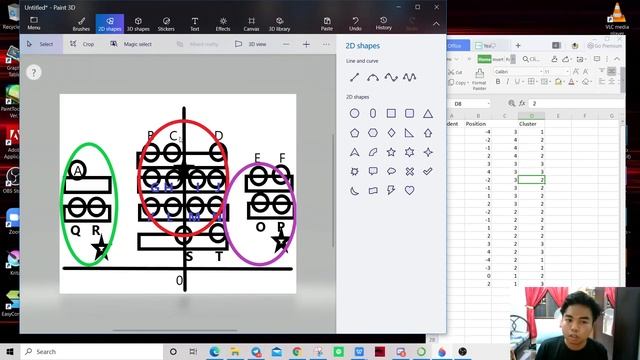Screen dimensions: 640x360
Task: Choose the Crop tool
Action: [82, 44]
